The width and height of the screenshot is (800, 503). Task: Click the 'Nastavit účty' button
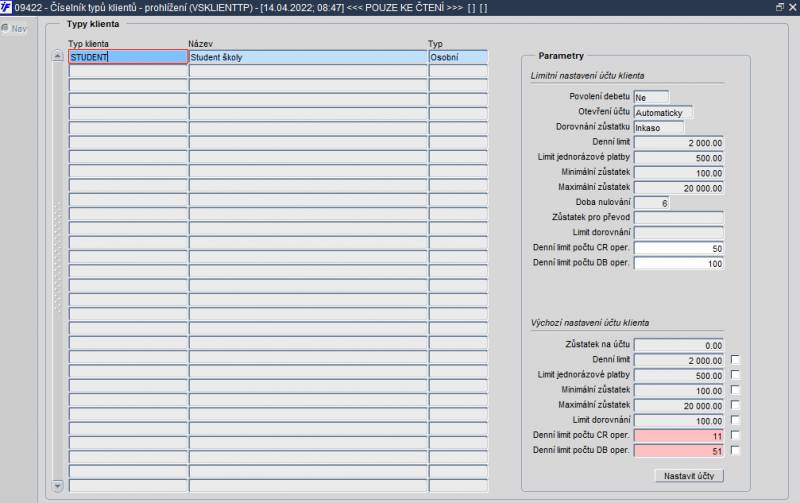tap(689, 475)
